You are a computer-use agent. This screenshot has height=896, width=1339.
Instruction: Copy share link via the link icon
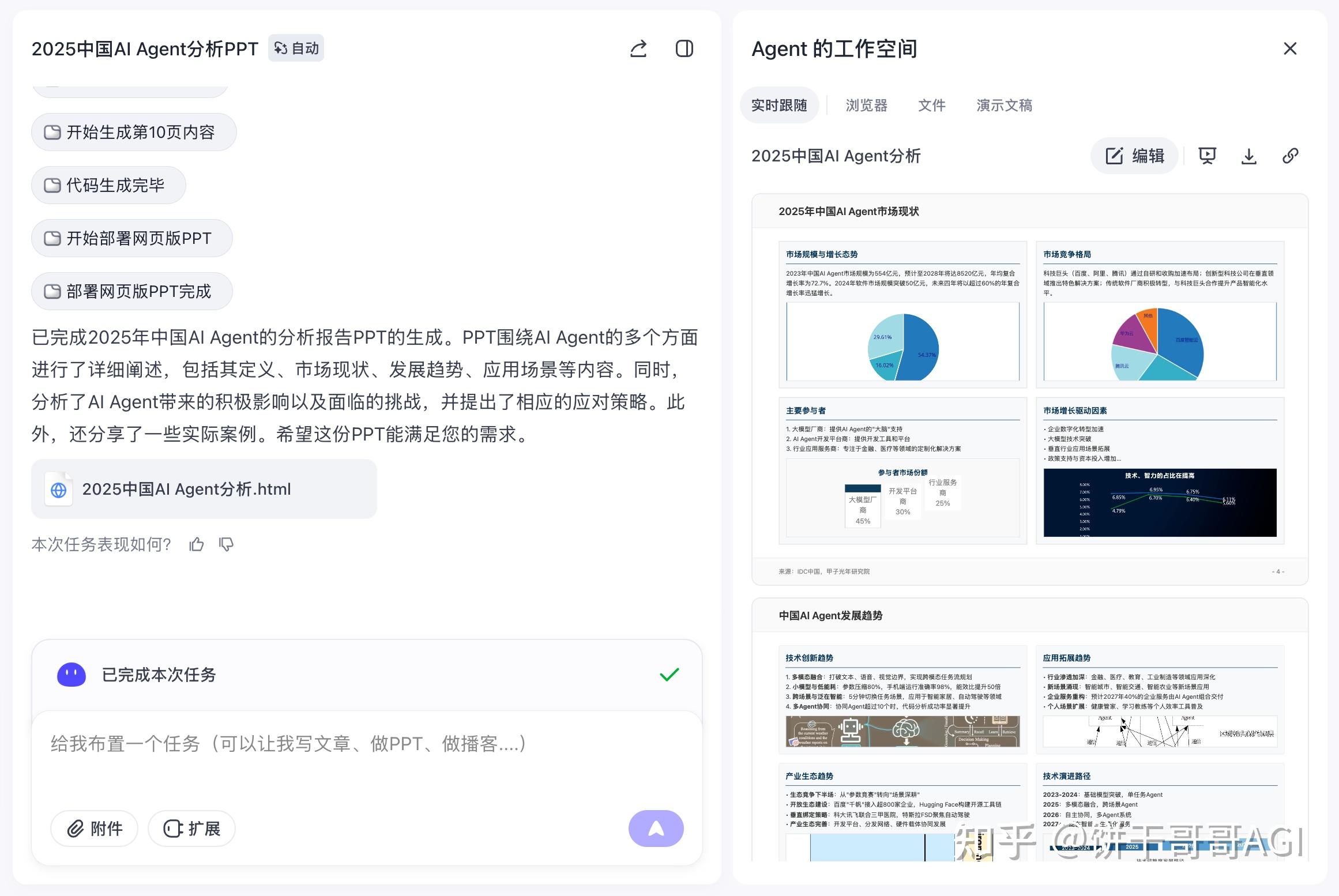1291,156
